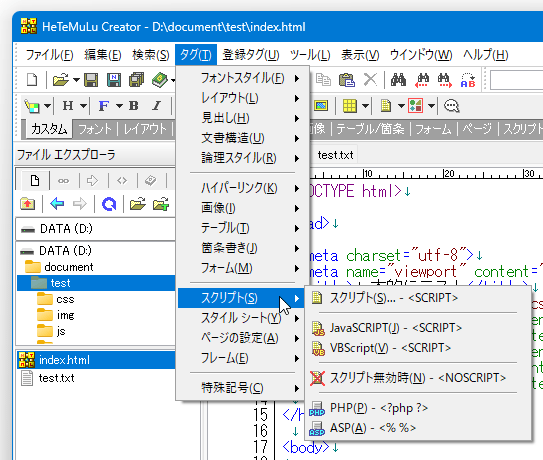
Task: Click the speech bubble comment icon
Action: coord(452,106)
